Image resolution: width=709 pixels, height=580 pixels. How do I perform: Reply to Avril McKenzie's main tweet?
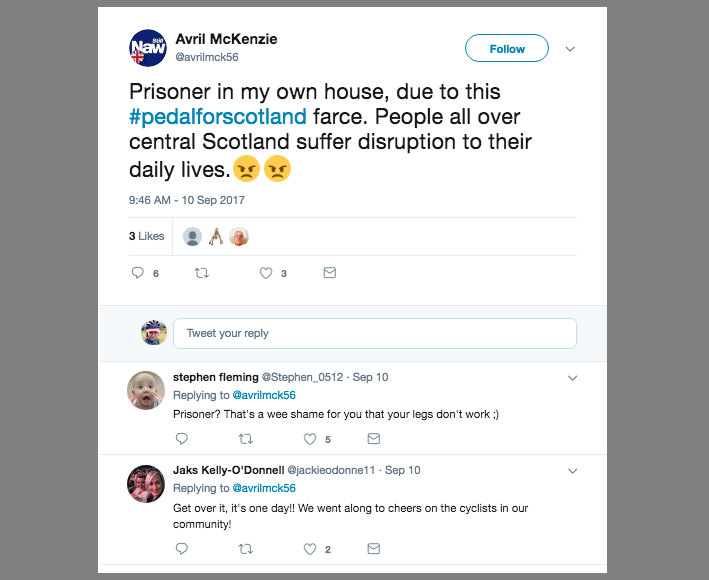[138, 273]
